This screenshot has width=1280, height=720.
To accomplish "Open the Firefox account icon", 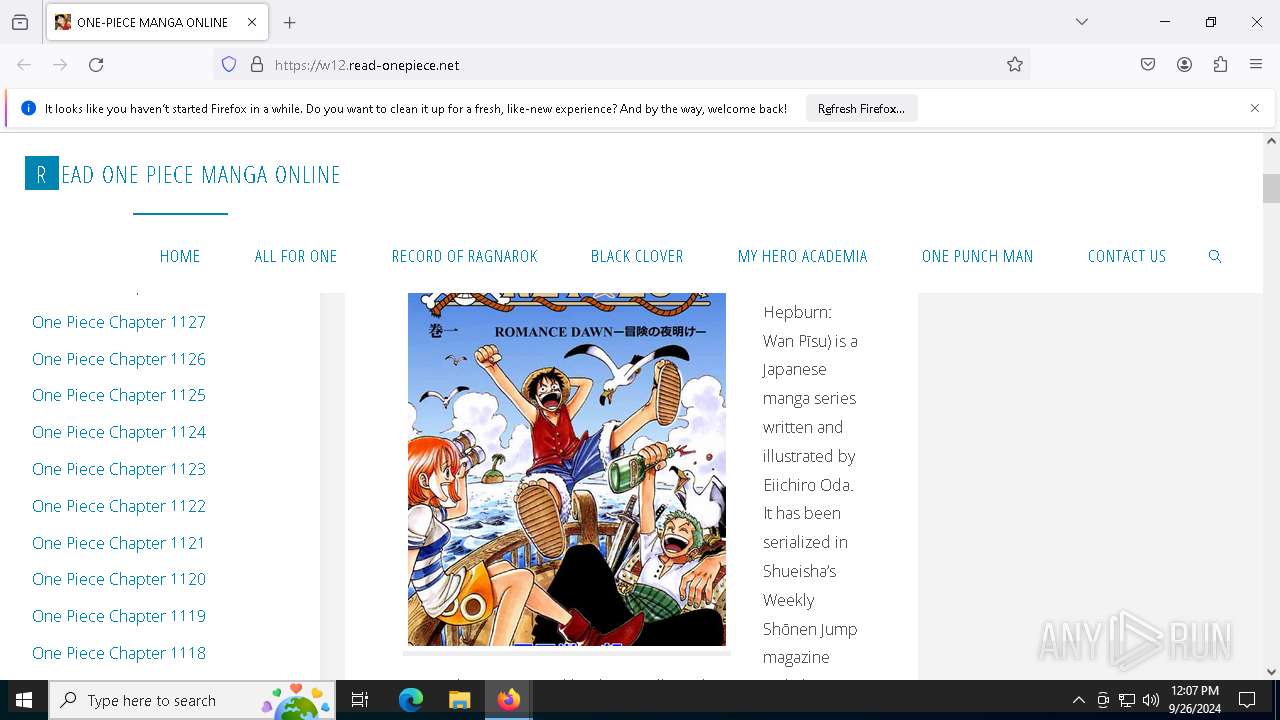I will tap(1184, 65).
